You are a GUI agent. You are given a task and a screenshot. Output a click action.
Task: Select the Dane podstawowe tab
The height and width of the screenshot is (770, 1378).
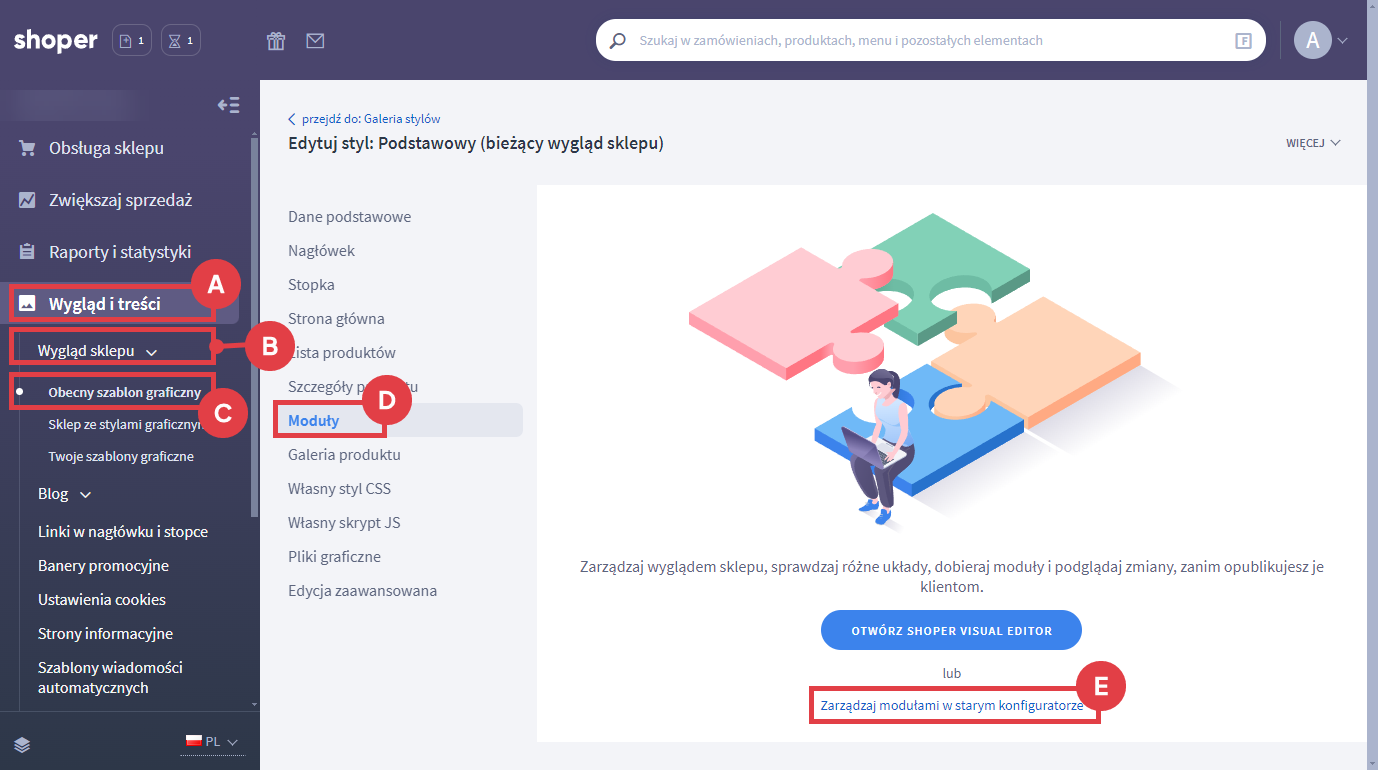point(349,217)
